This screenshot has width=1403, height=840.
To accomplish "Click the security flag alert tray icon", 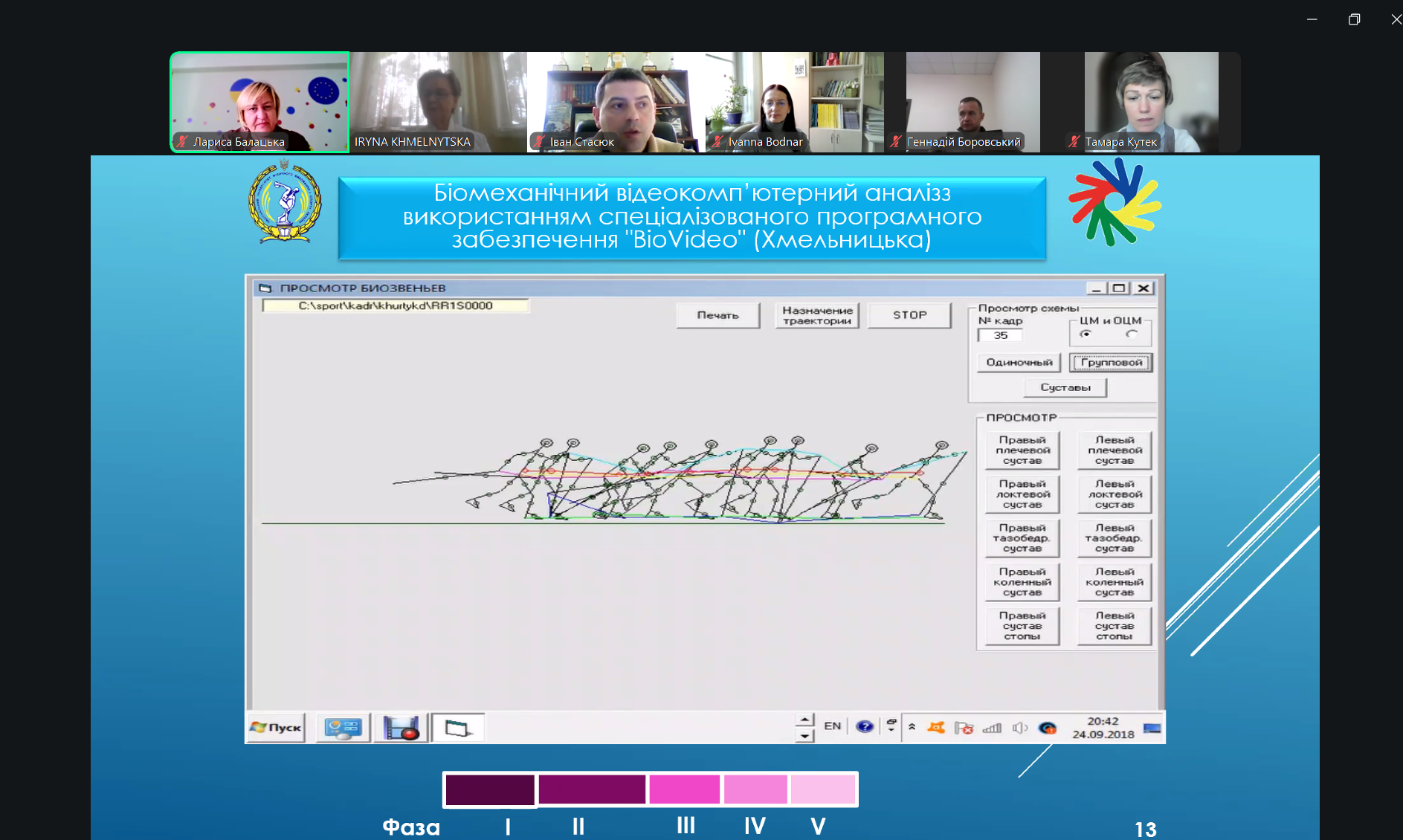I will click(x=964, y=728).
